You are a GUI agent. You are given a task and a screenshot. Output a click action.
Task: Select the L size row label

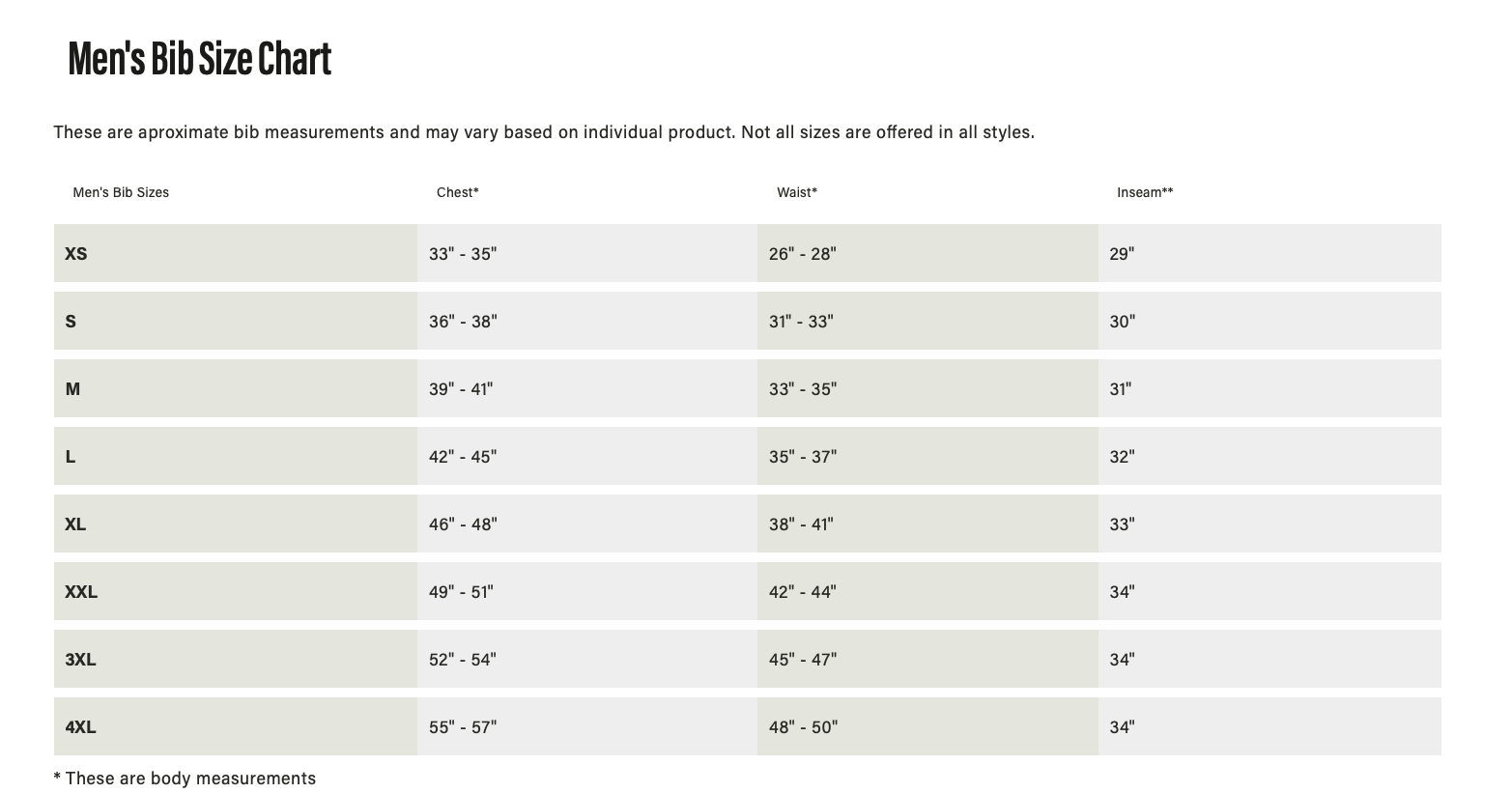click(x=71, y=457)
